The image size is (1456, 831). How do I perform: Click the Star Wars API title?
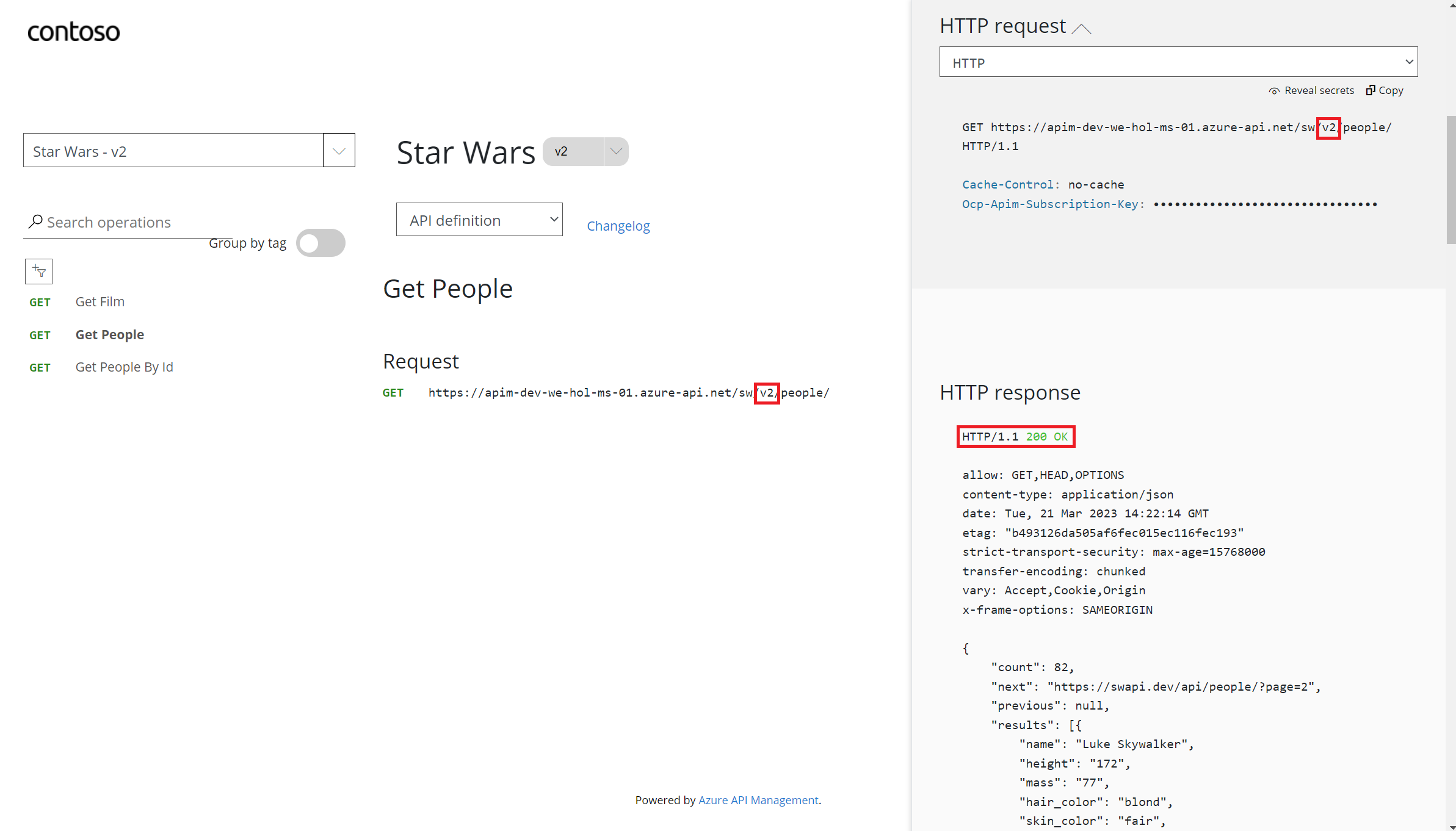(x=466, y=152)
